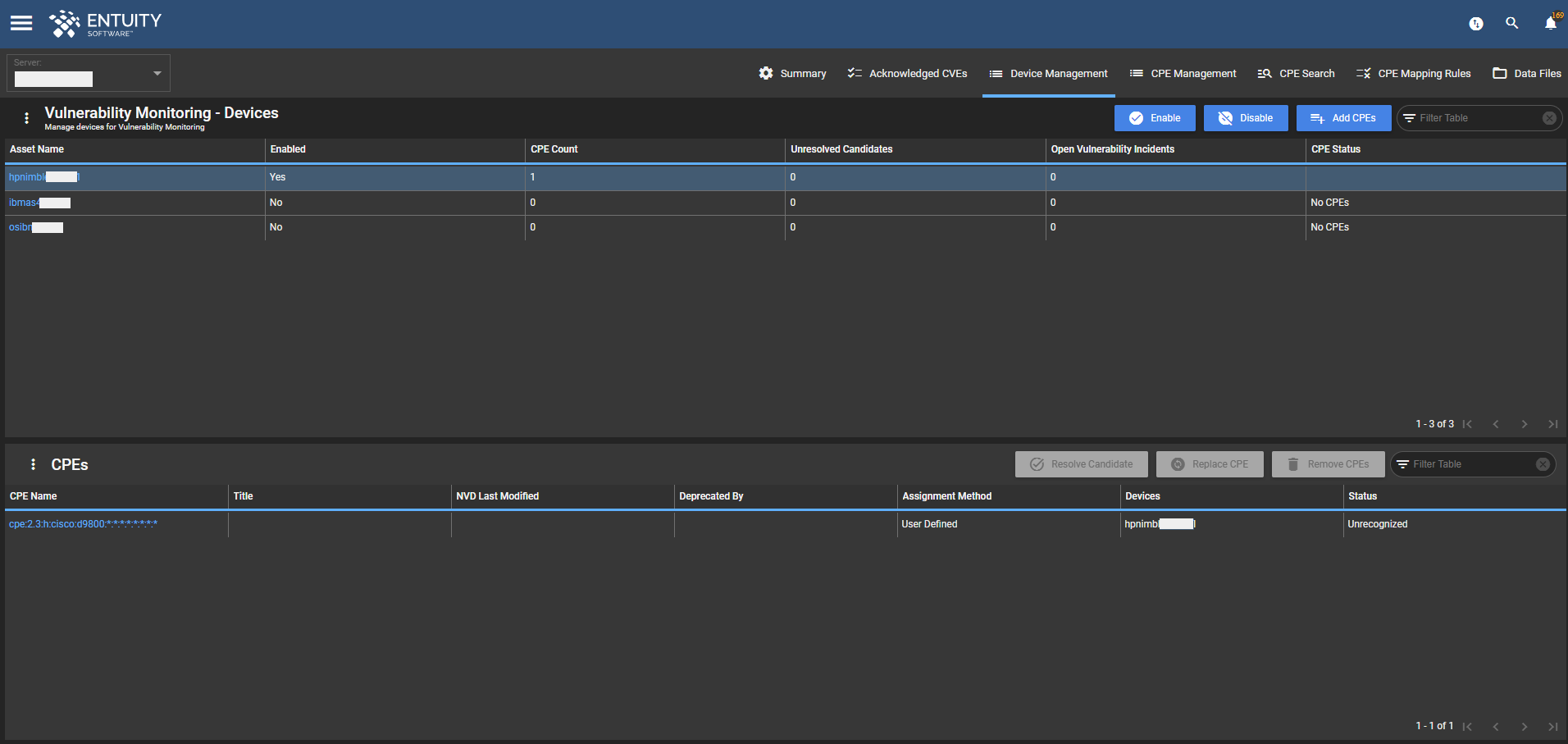Sort by Asset Name column
The height and width of the screenshot is (744, 1568).
click(x=37, y=149)
